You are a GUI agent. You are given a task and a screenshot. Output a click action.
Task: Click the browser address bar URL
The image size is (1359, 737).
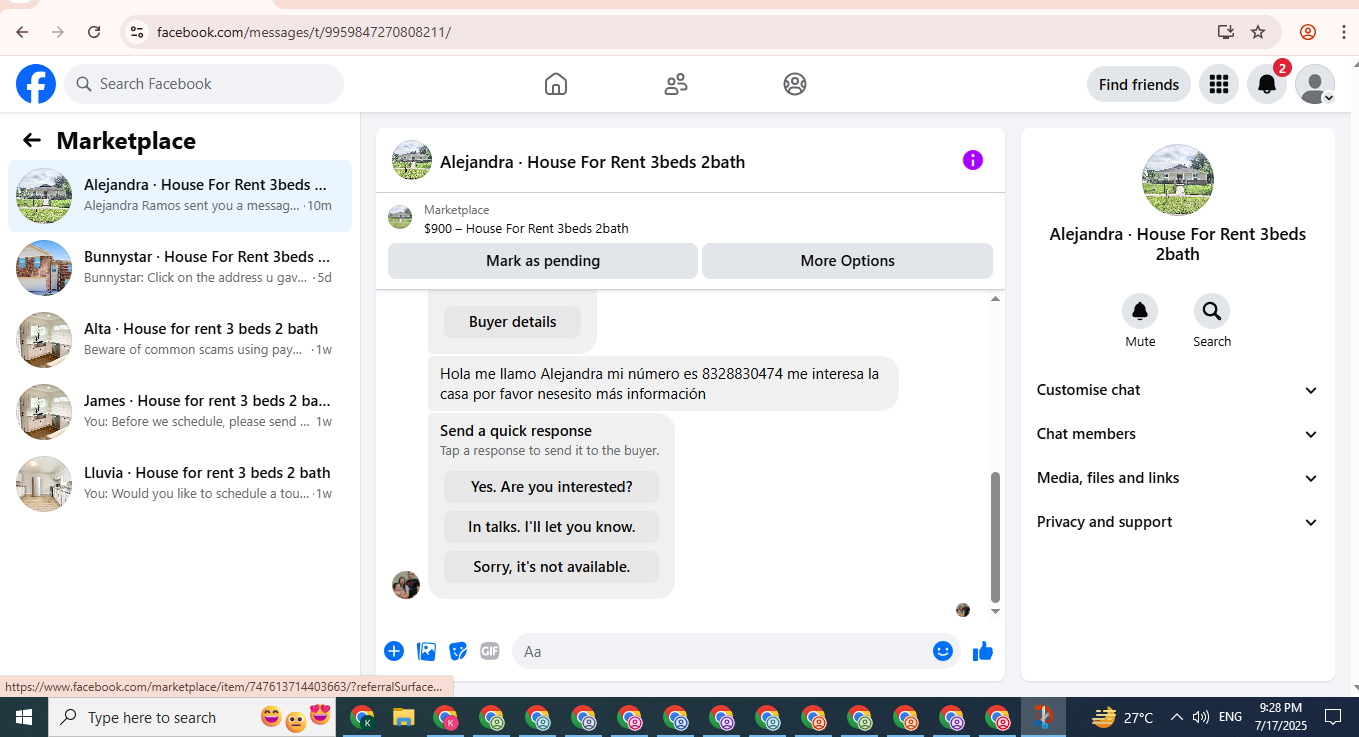tap(304, 32)
